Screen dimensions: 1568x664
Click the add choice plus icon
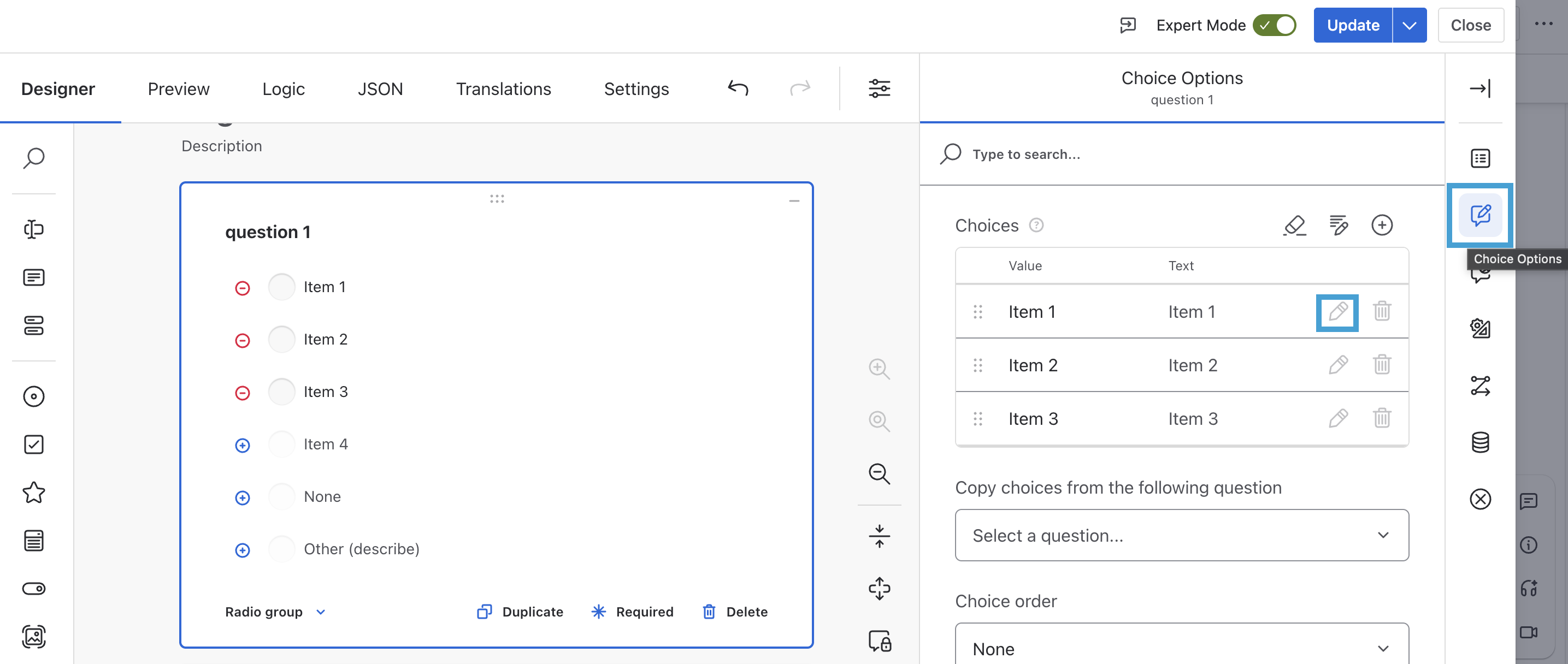(1381, 225)
